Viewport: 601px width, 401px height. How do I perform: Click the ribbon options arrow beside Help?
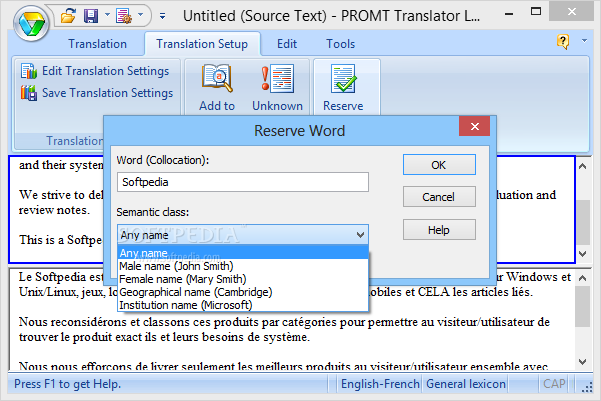coord(585,40)
